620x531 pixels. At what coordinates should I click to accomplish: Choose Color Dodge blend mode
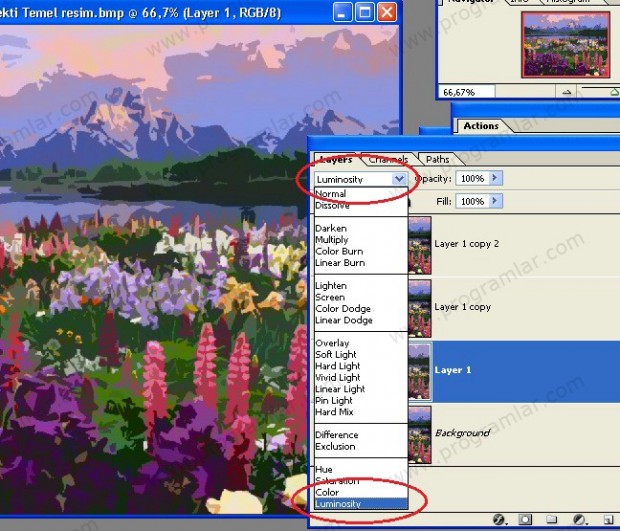click(343, 308)
